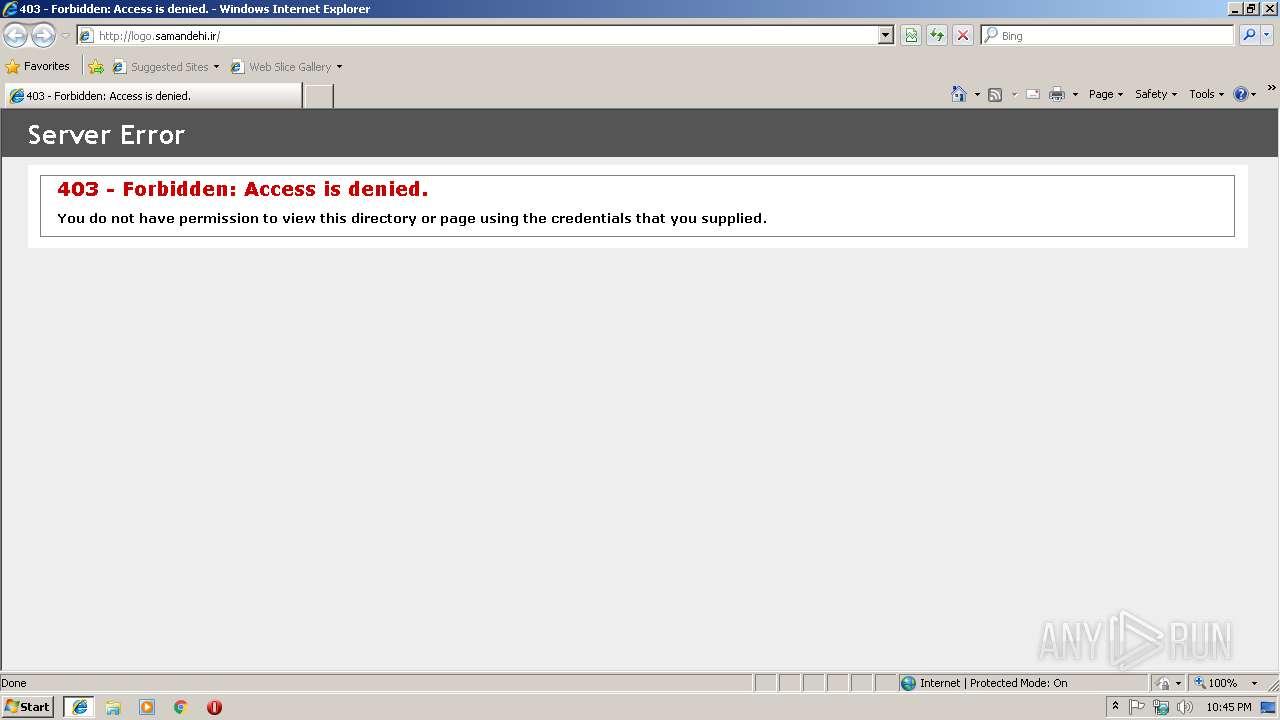This screenshot has height=720, width=1280.
Task: Click the '403 - Forbidden: Access is denied.' heading
Action: pos(242,189)
